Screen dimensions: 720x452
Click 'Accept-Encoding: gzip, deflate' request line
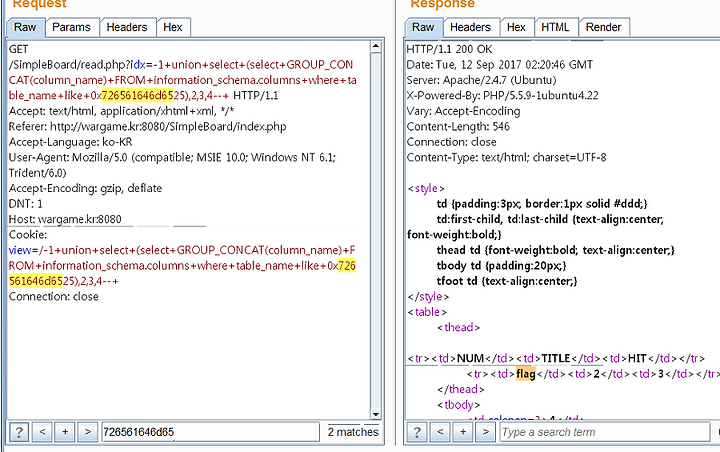[x=85, y=188]
